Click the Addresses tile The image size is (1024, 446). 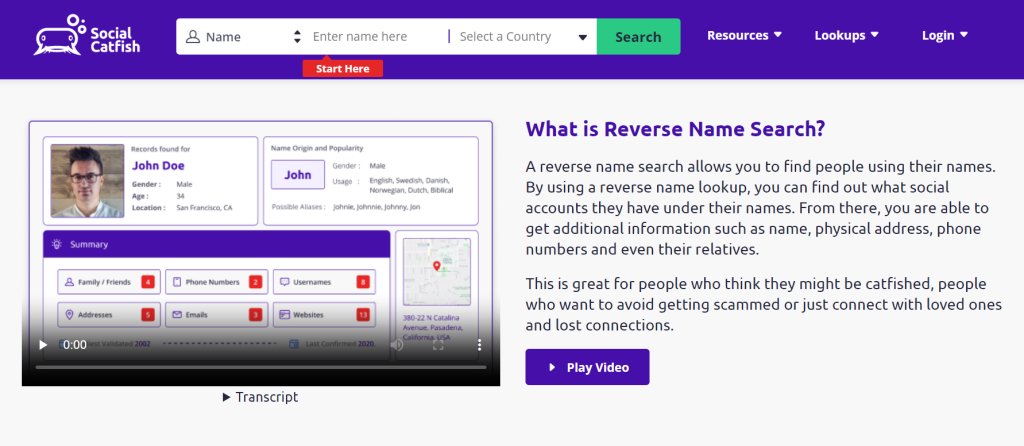[x=108, y=315]
